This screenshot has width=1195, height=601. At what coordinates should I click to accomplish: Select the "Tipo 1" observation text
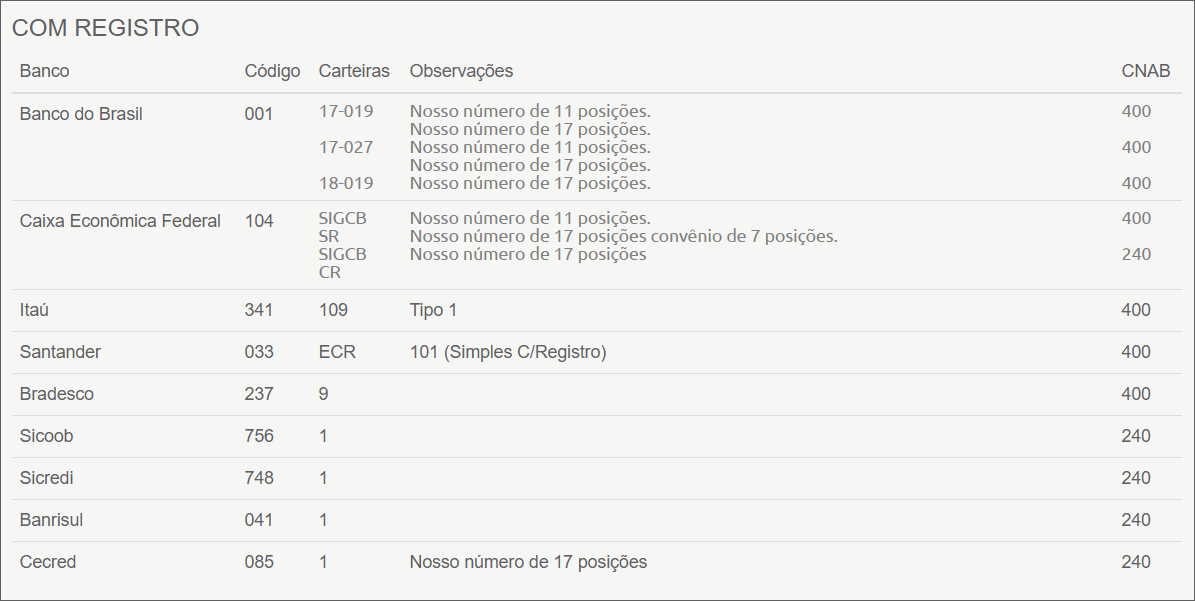(x=433, y=310)
